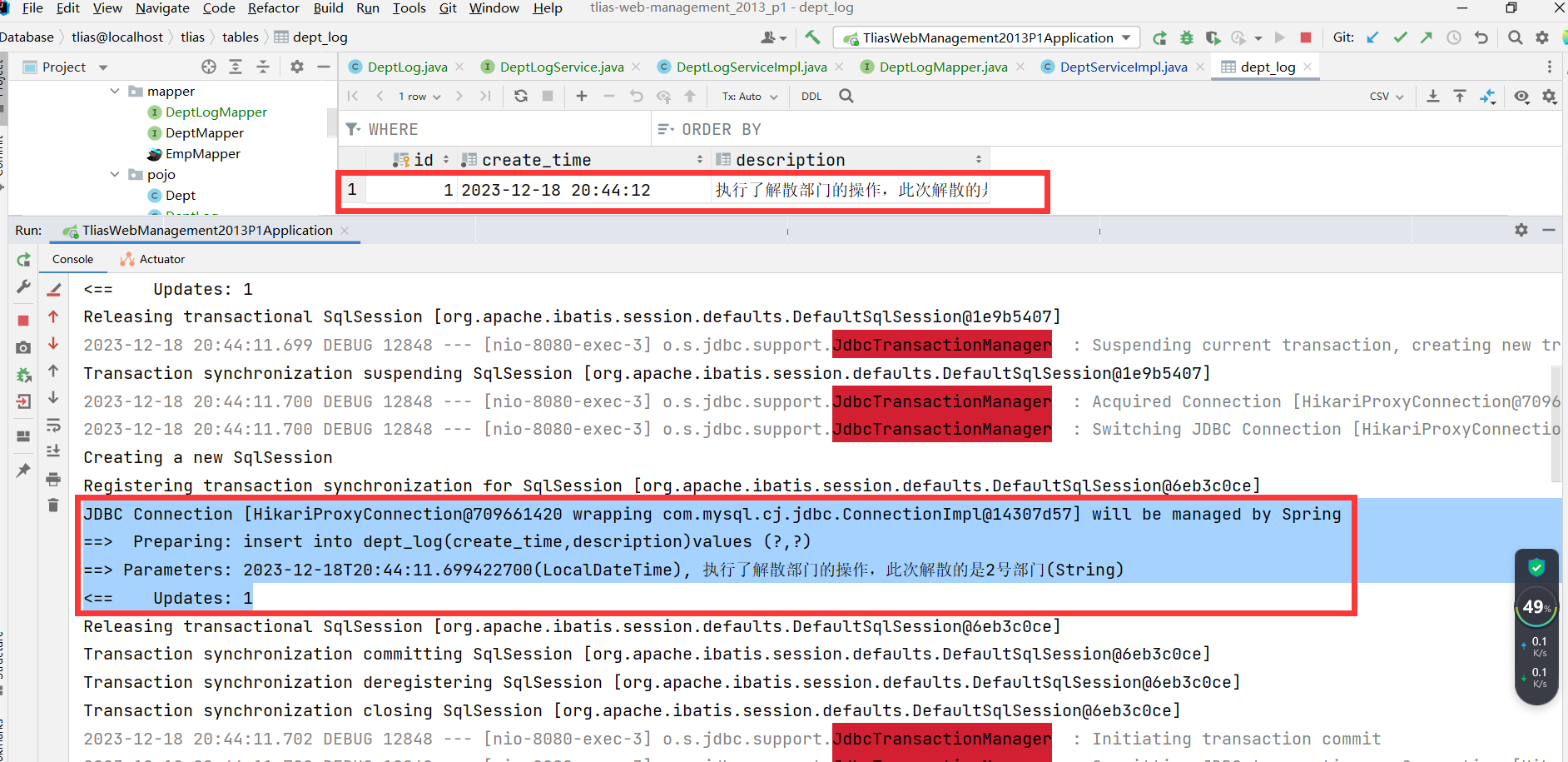The image size is (1568, 762).
Task: Click the Build project hammer icon
Action: coord(812,37)
